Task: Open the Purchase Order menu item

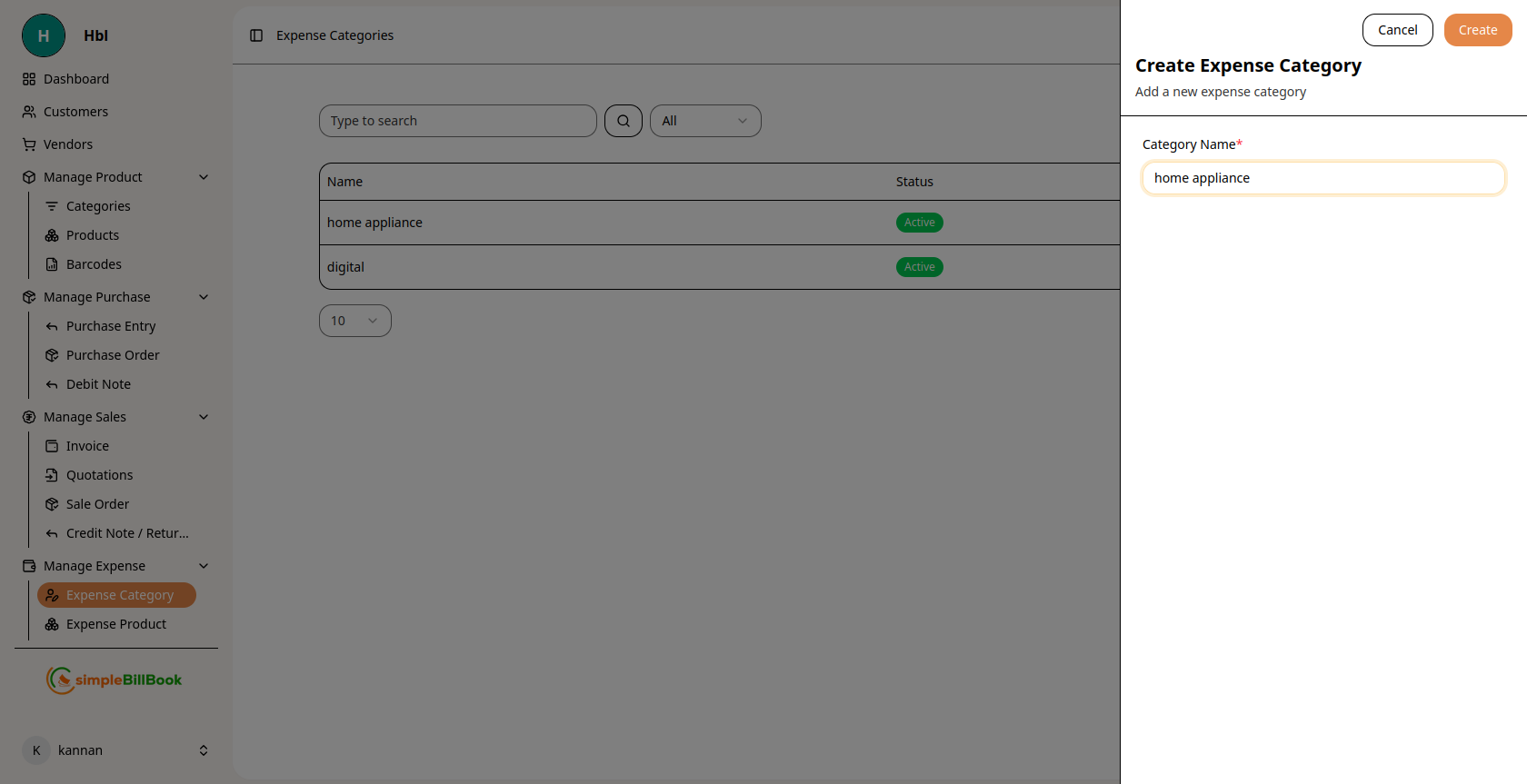Action: (113, 355)
